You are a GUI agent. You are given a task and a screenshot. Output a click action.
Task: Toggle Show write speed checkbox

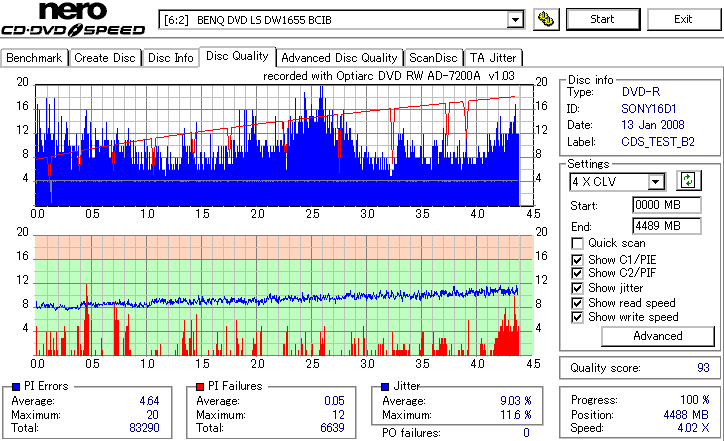click(x=577, y=317)
